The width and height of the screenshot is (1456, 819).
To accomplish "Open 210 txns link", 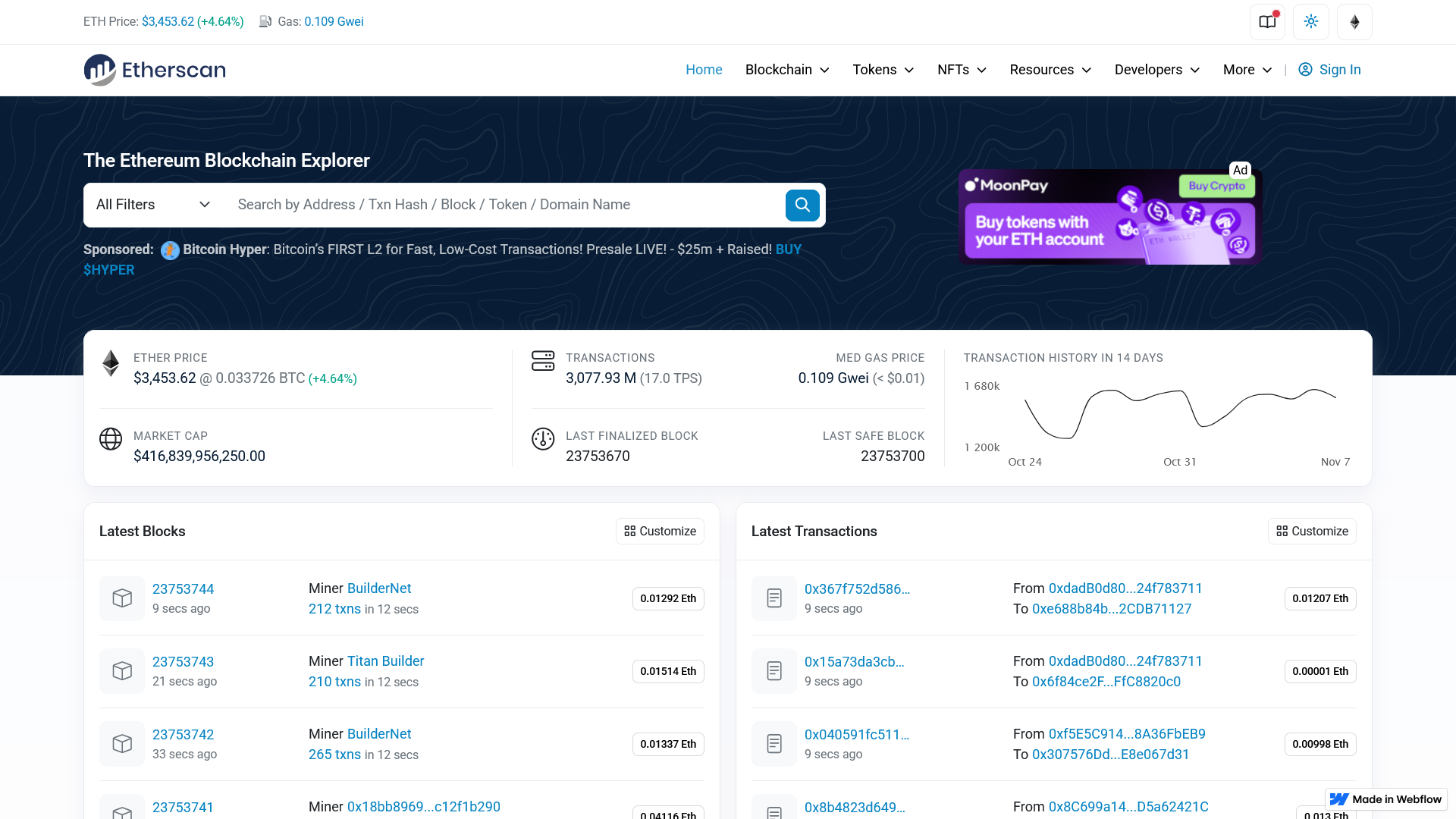I will tap(334, 682).
